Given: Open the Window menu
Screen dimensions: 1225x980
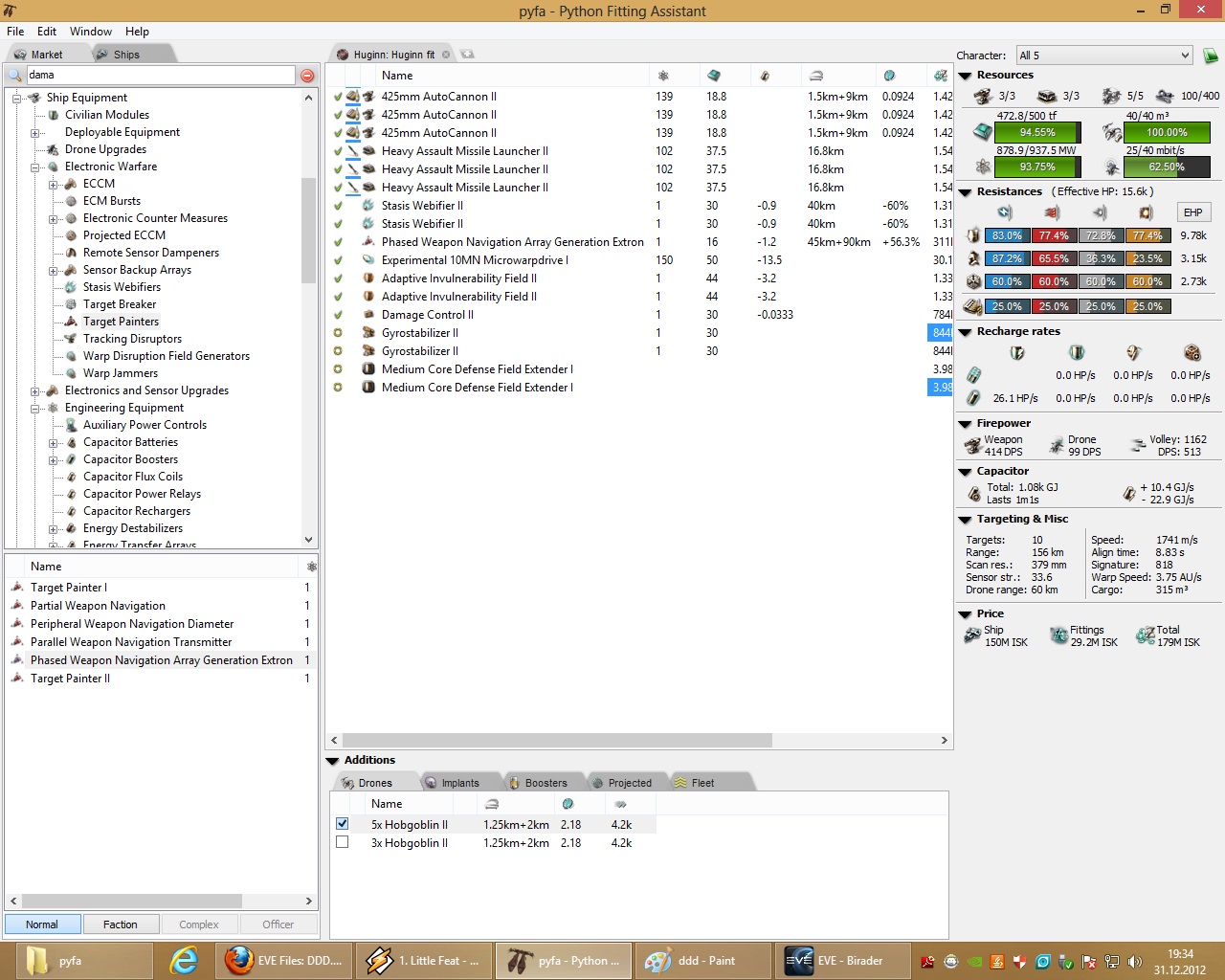Looking at the screenshot, I should pyautogui.click(x=91, y=32).
